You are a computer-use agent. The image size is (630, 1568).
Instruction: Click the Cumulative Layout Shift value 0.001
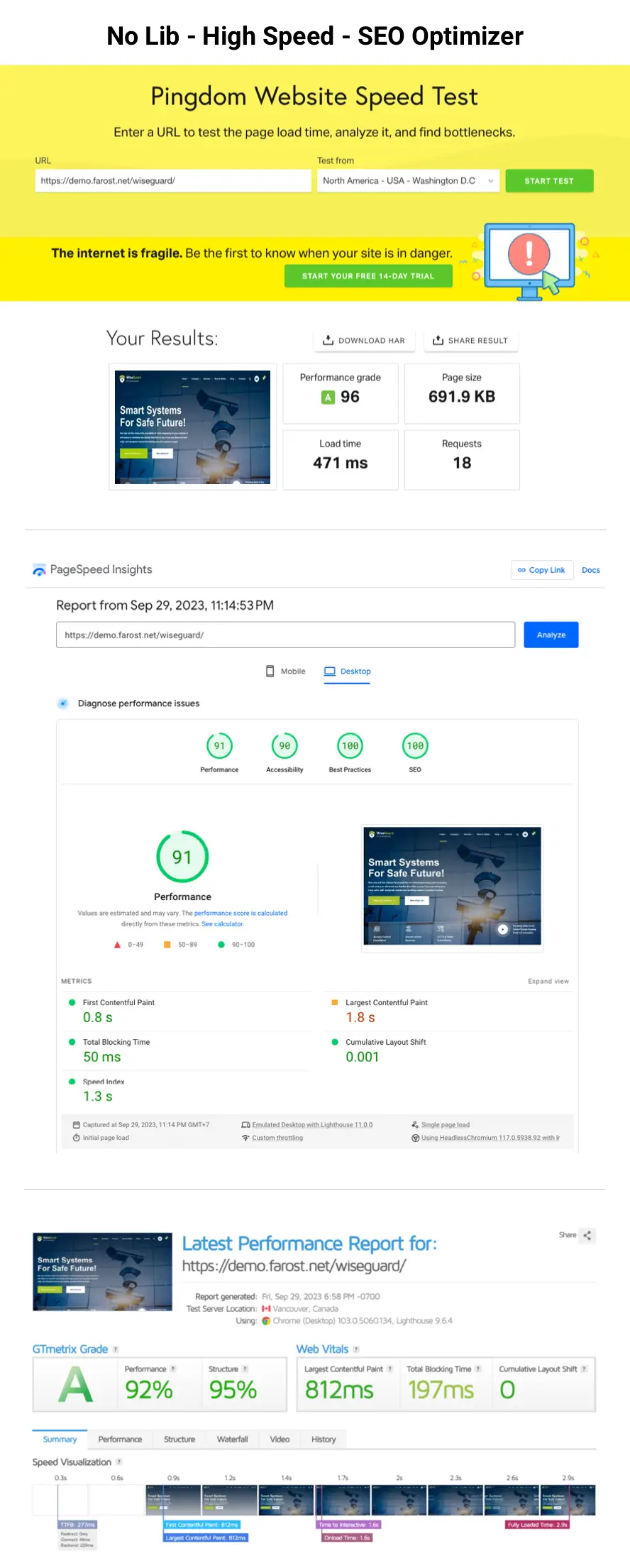click(363, 1058)
